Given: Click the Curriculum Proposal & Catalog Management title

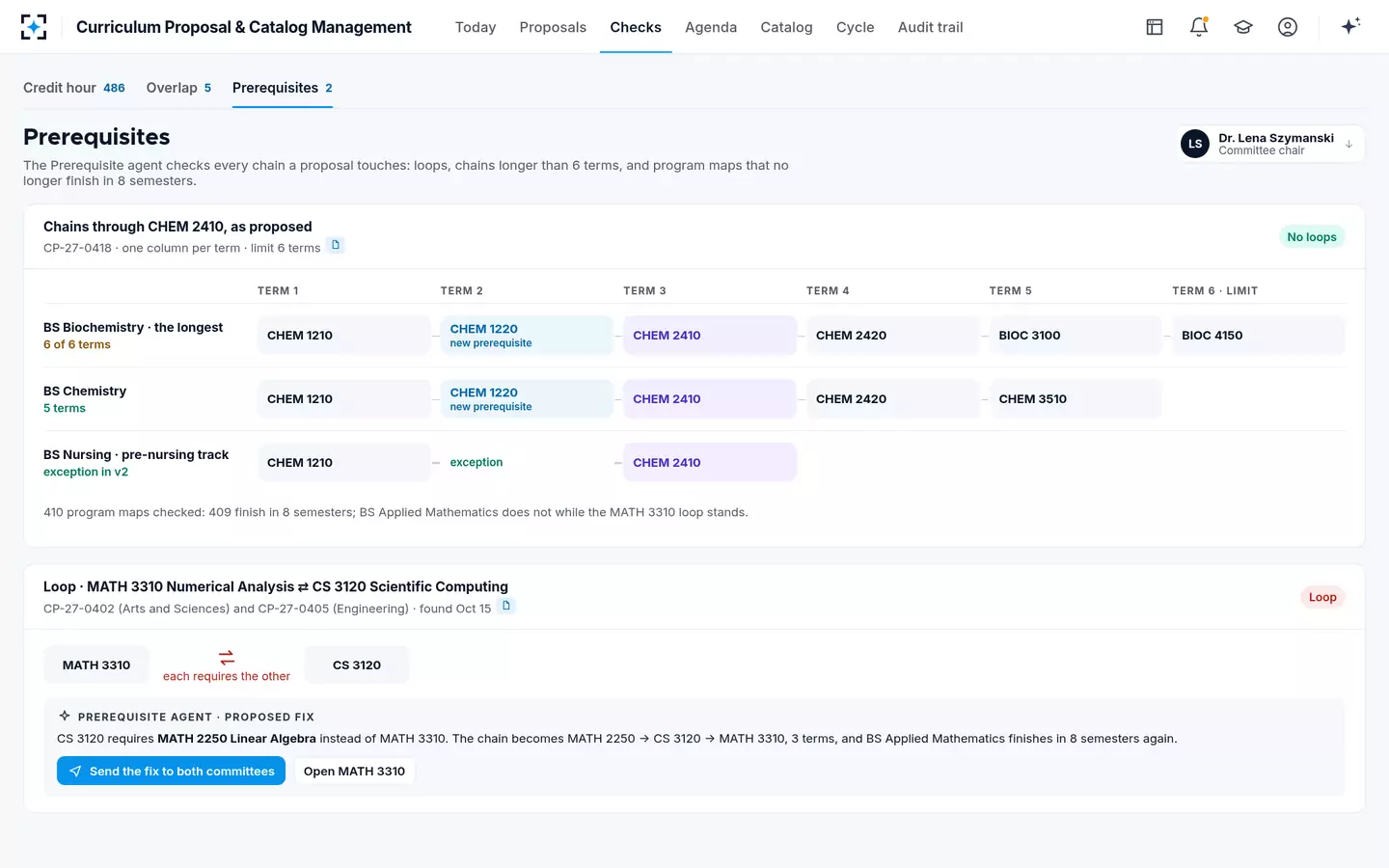Looking at the screenshot, I should point(244,27).
